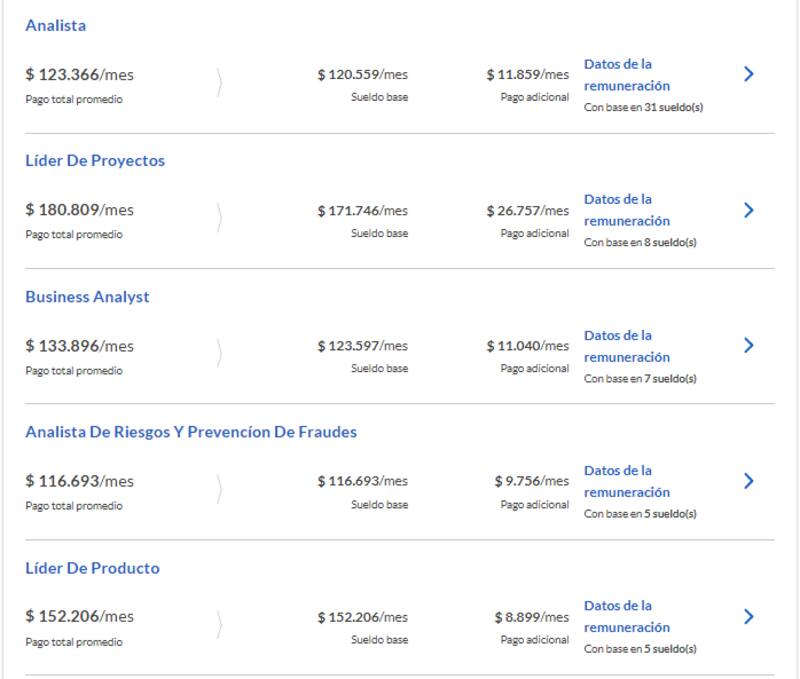Click the right chevron for Business Analyst
The height and width of the screenshot is (679, 800).
click(x=749, y=345)
